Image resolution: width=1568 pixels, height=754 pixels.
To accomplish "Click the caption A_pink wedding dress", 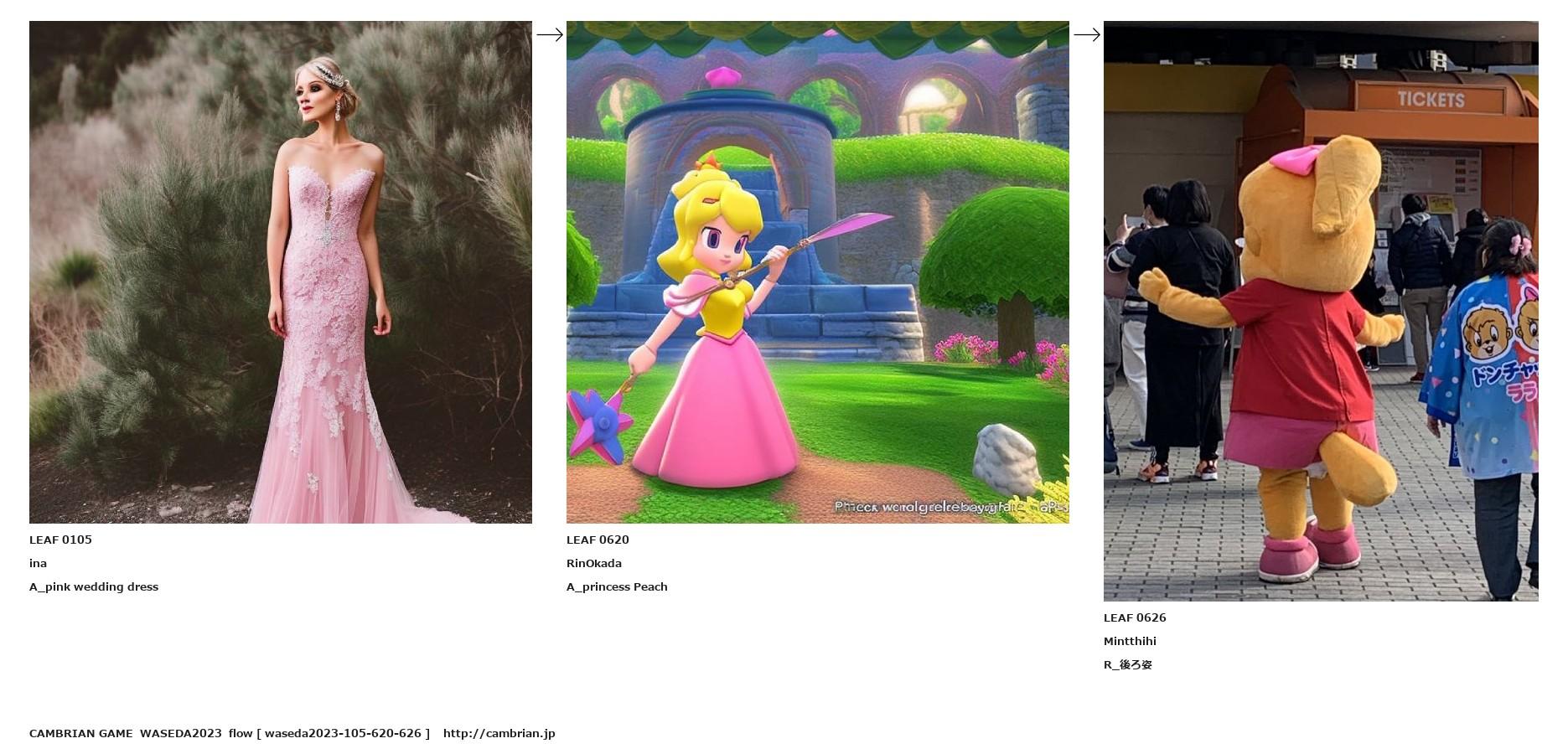I will pos(94,586).
